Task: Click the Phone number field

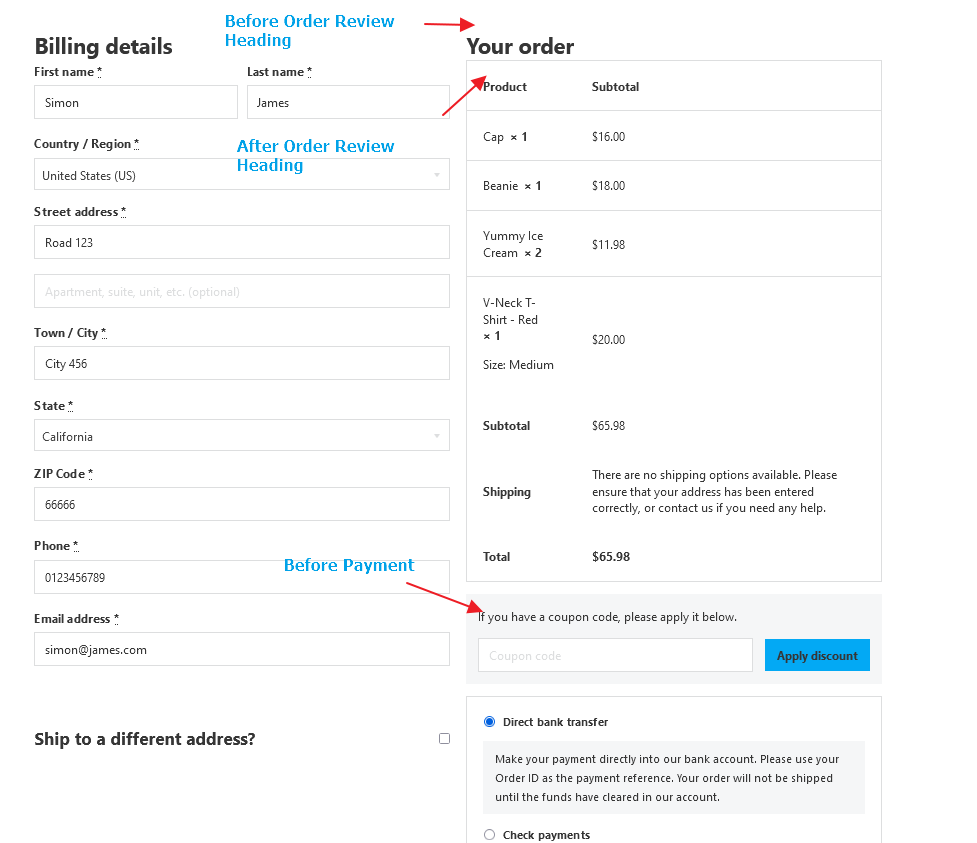Action: pos(241,577)
